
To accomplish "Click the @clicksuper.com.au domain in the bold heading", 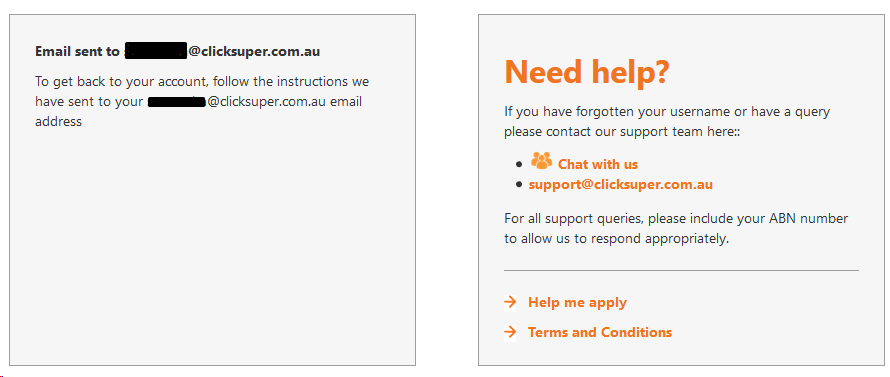I will point(254,52).
